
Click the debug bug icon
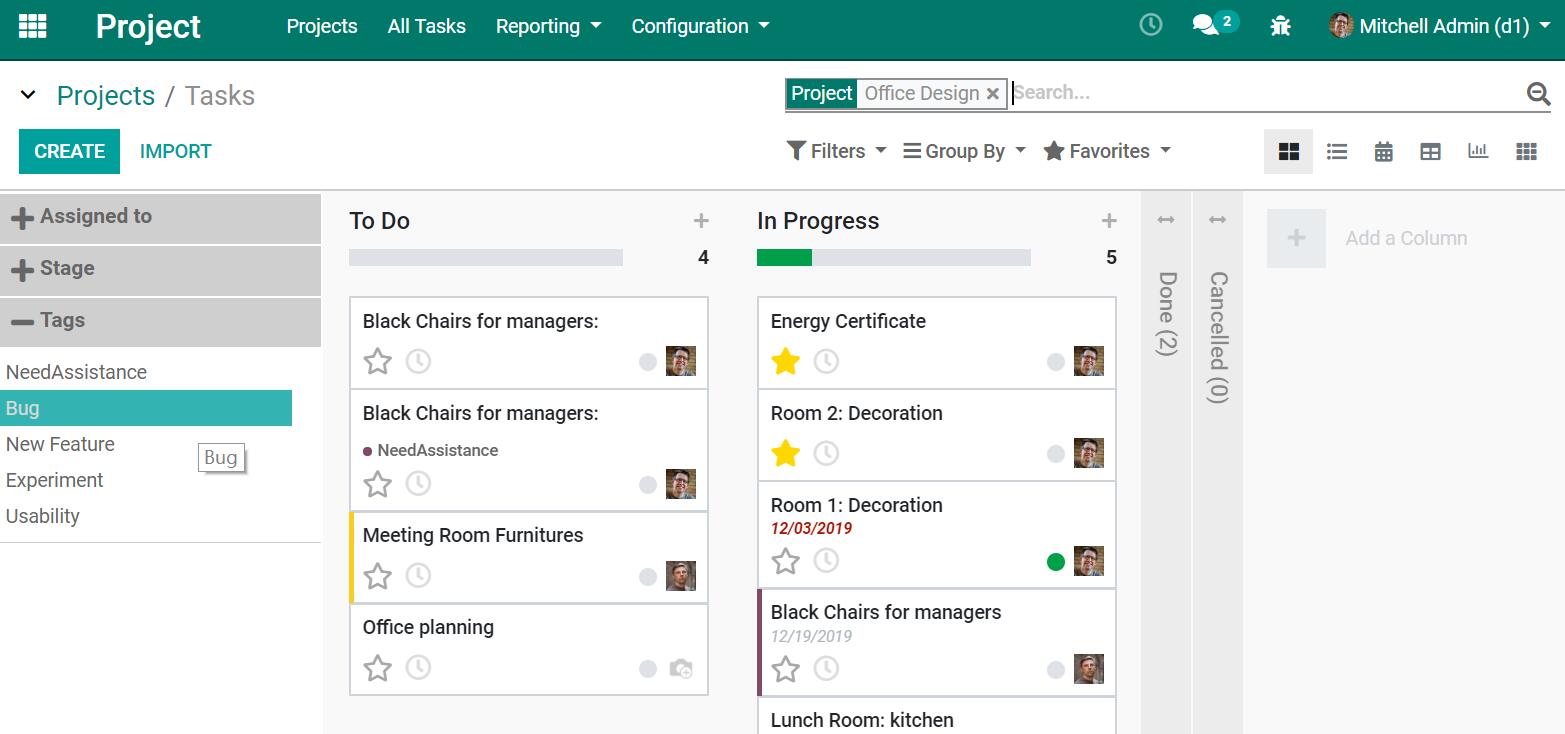click(1280, 27)
